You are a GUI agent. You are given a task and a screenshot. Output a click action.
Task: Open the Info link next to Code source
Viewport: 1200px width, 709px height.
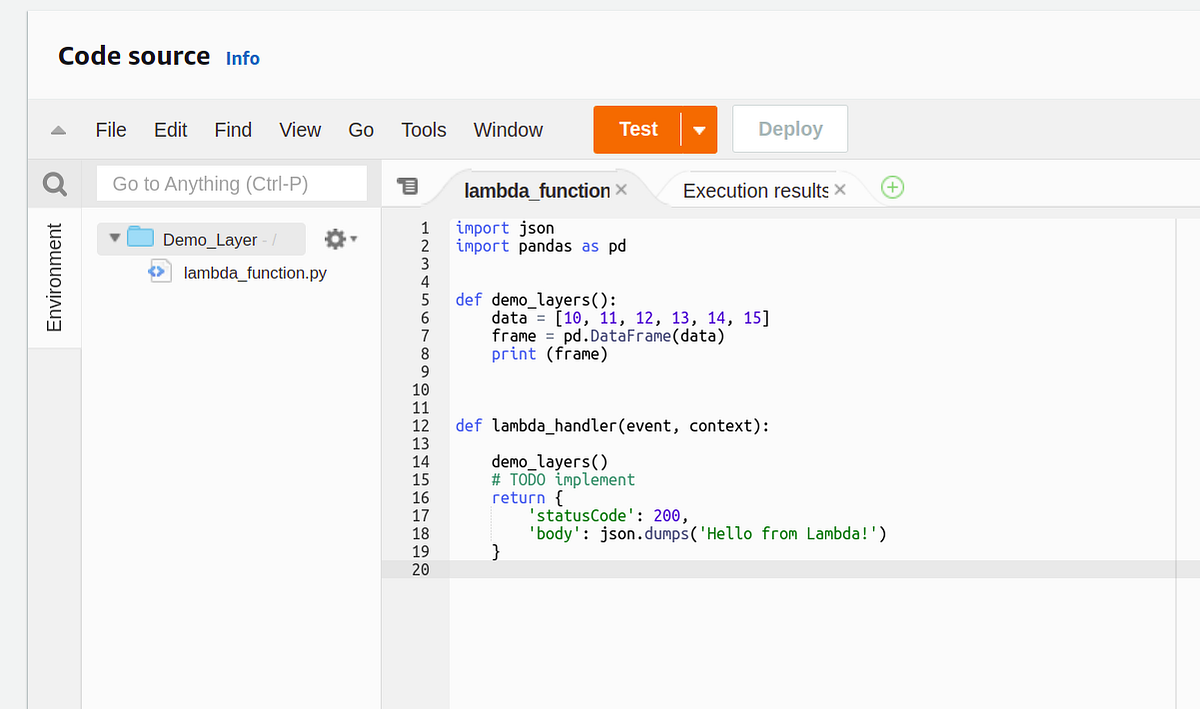[242, 58]
